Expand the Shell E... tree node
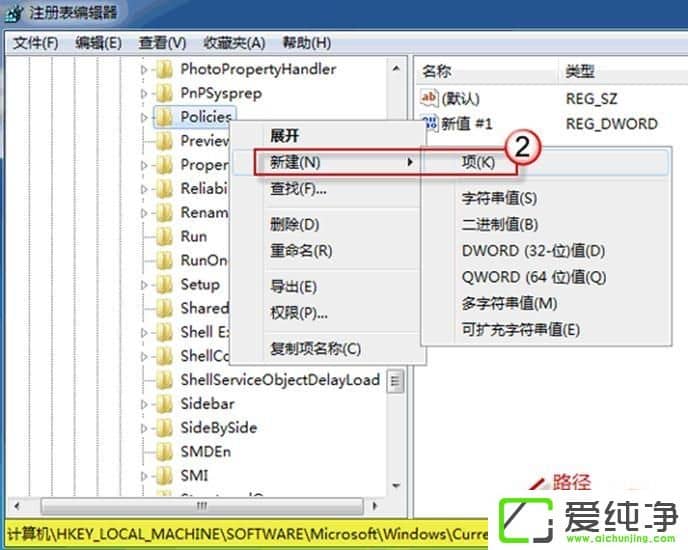This screenshot has height=550, width=688. 144,332
